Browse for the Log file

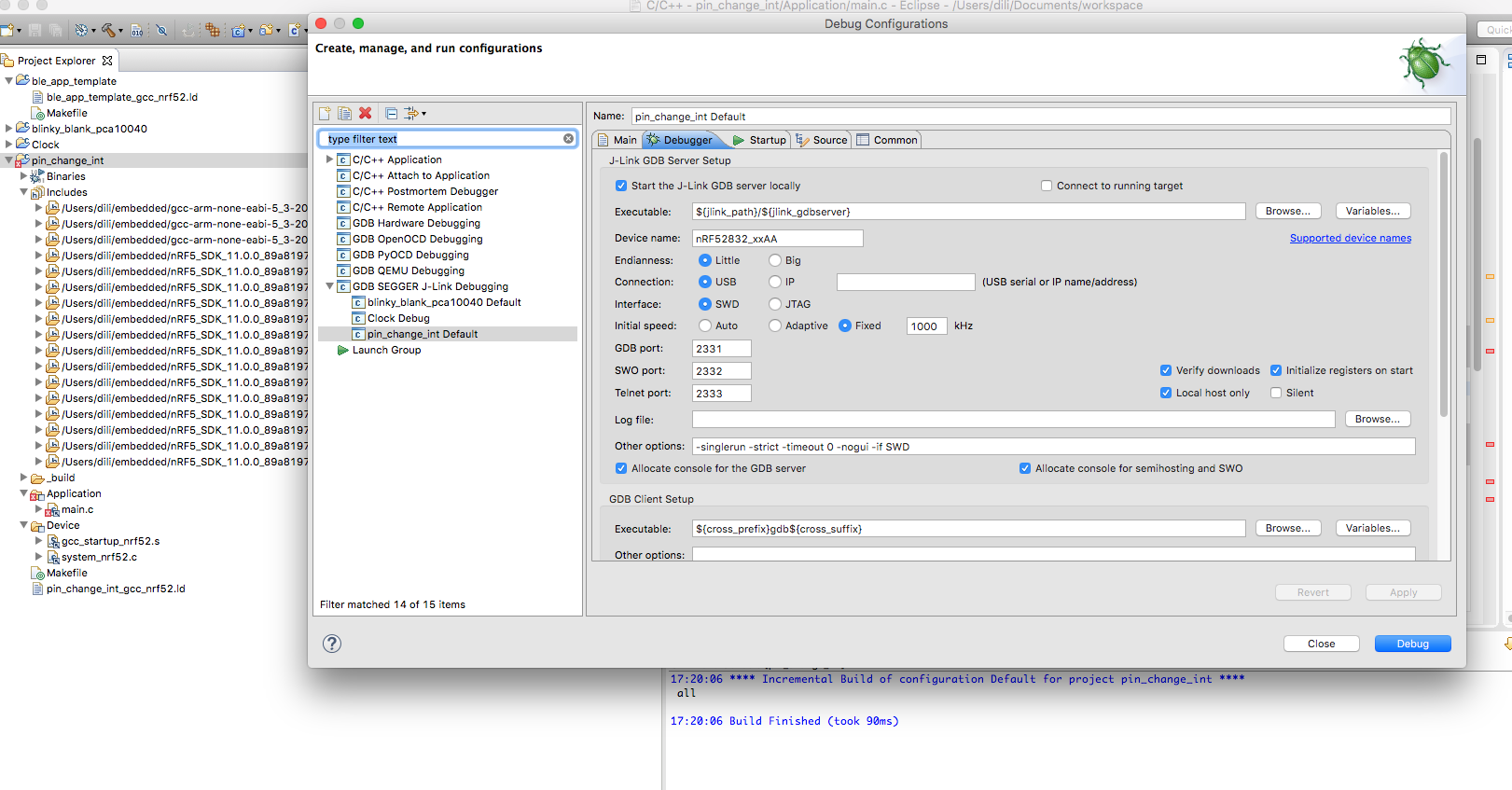(x=1378, y=420)
